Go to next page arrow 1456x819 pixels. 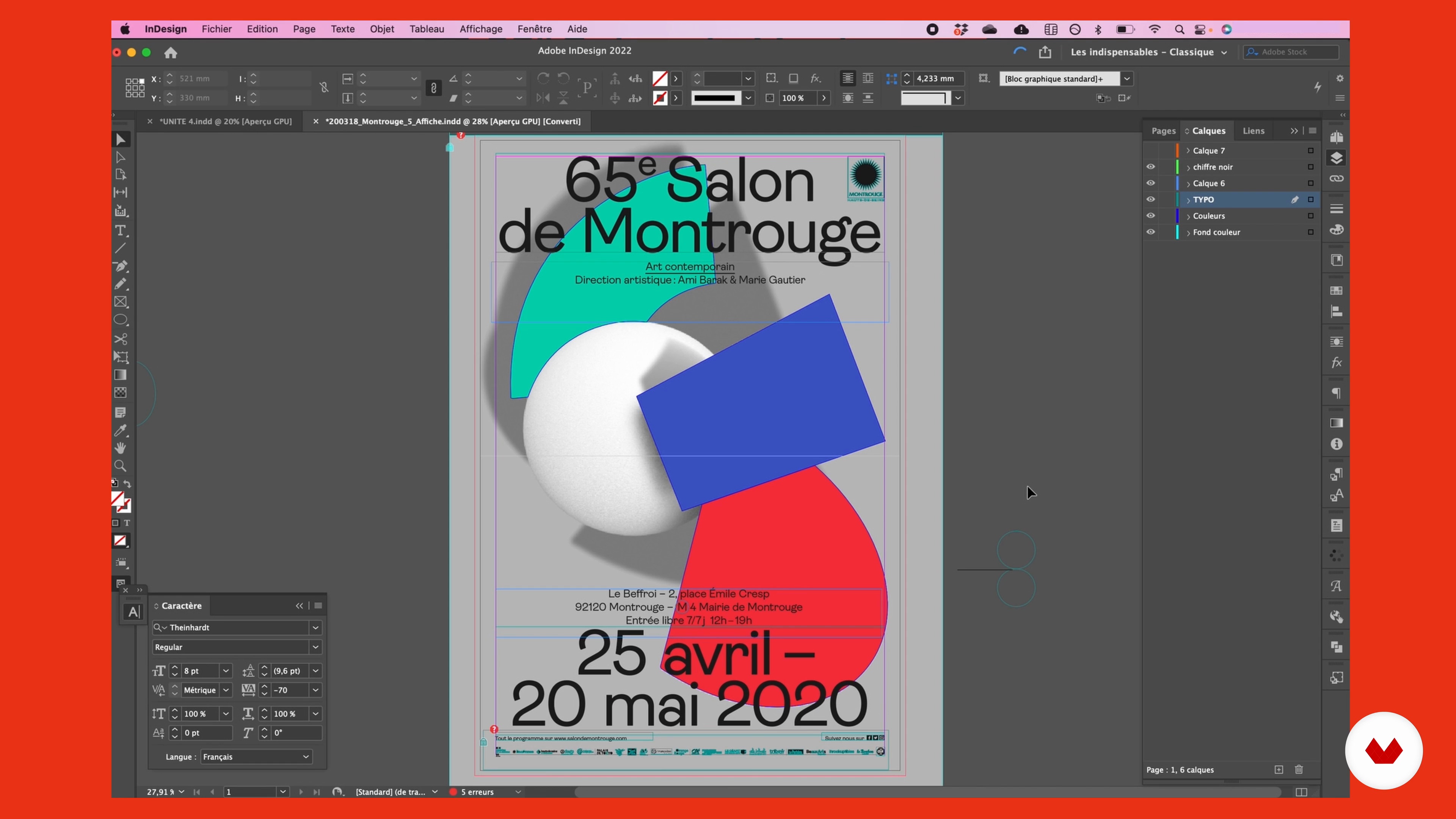coord(301,792)
